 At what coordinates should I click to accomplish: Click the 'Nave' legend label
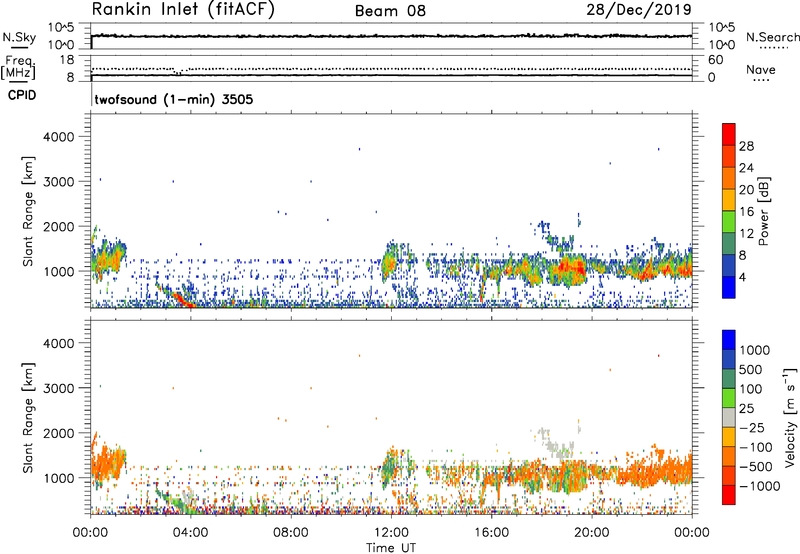(761, 70)
